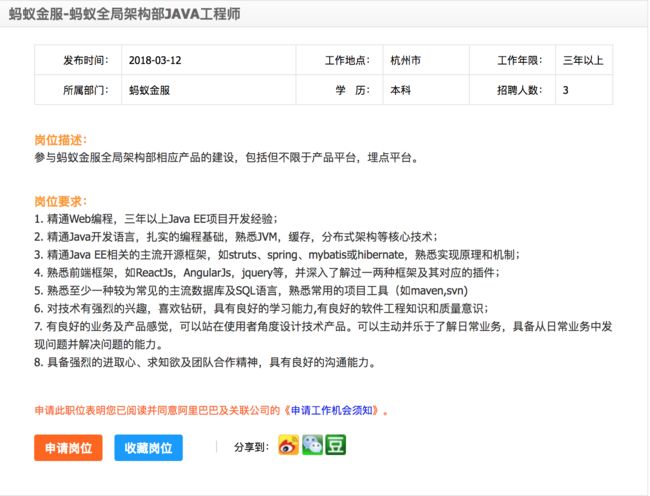Click the work experience value 三年以上
This screenshot has height=496, width=650.
pos(583,60)
